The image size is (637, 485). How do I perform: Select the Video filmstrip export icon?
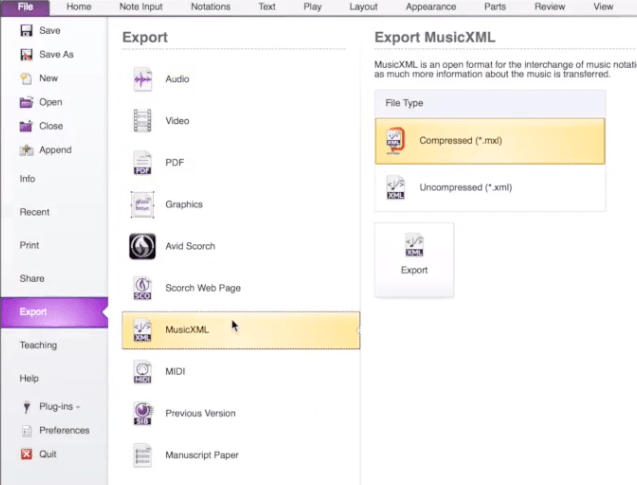143,121
